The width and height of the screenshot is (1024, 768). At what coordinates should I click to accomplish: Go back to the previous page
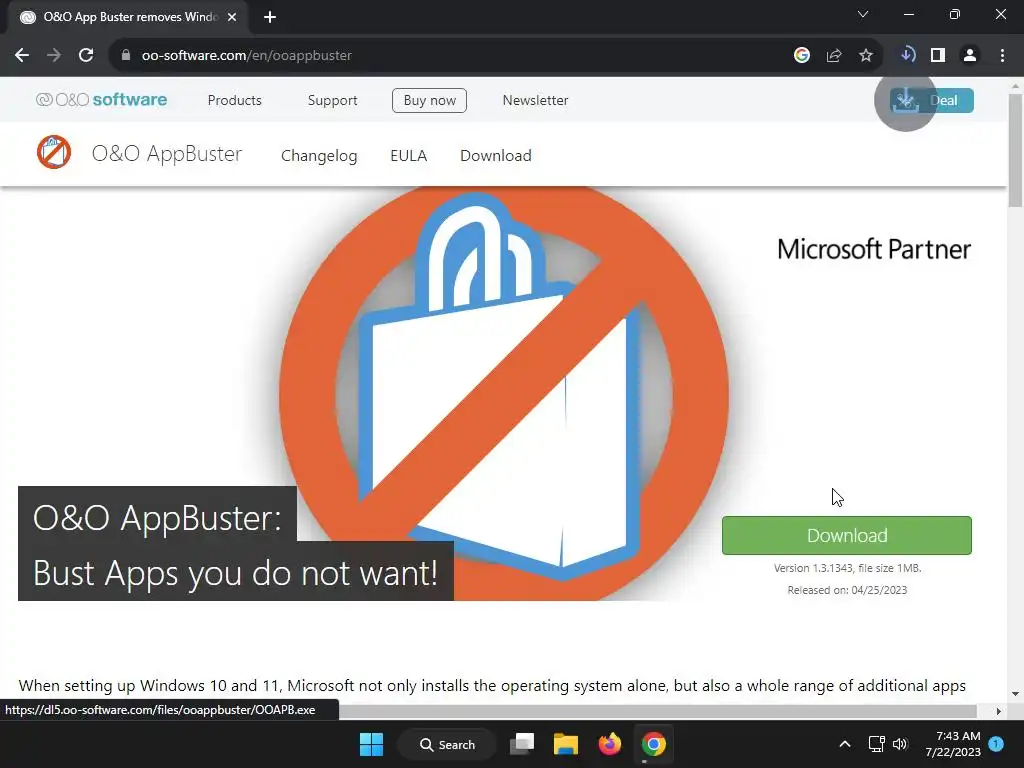(x=22, y=56)
